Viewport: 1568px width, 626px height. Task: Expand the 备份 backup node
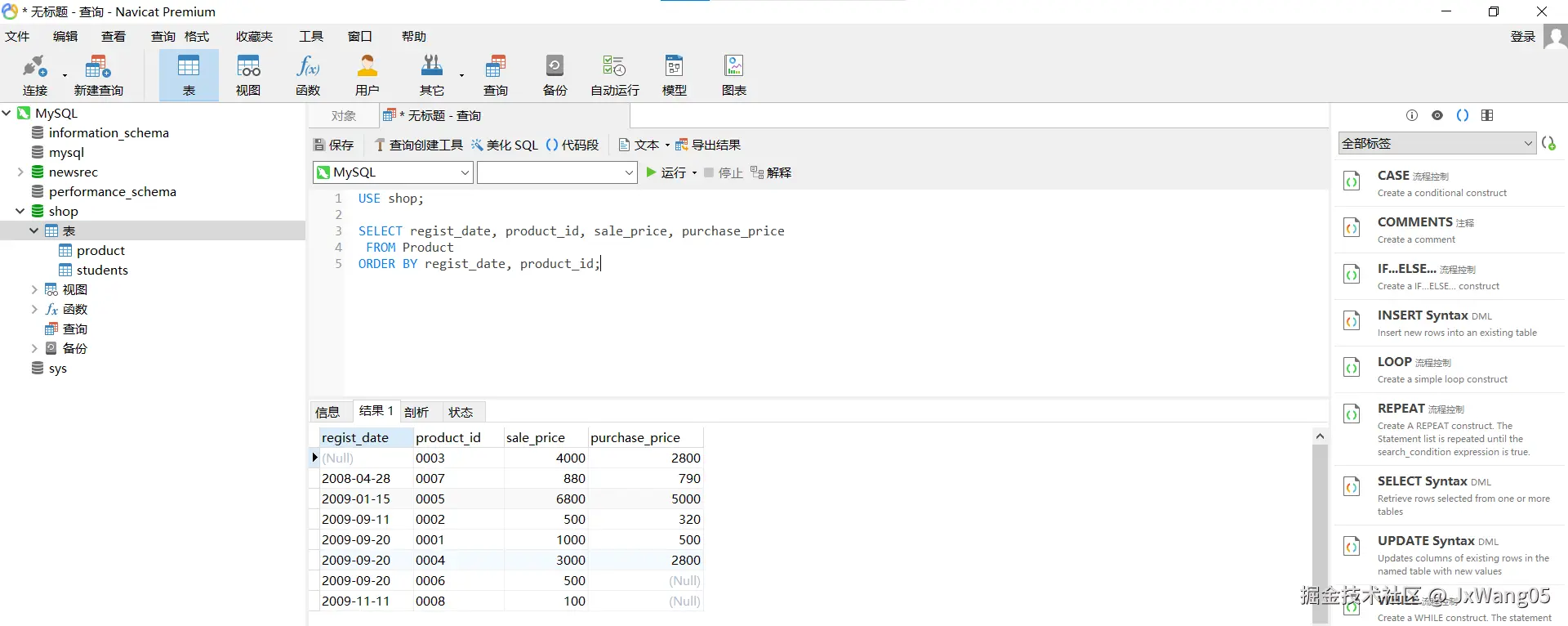coord(34,348)
